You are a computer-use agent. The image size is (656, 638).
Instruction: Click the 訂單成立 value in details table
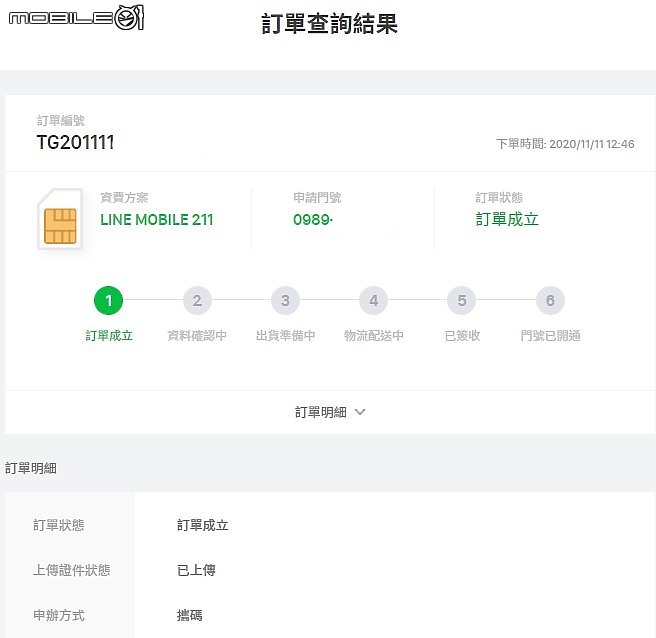(202, 525)
